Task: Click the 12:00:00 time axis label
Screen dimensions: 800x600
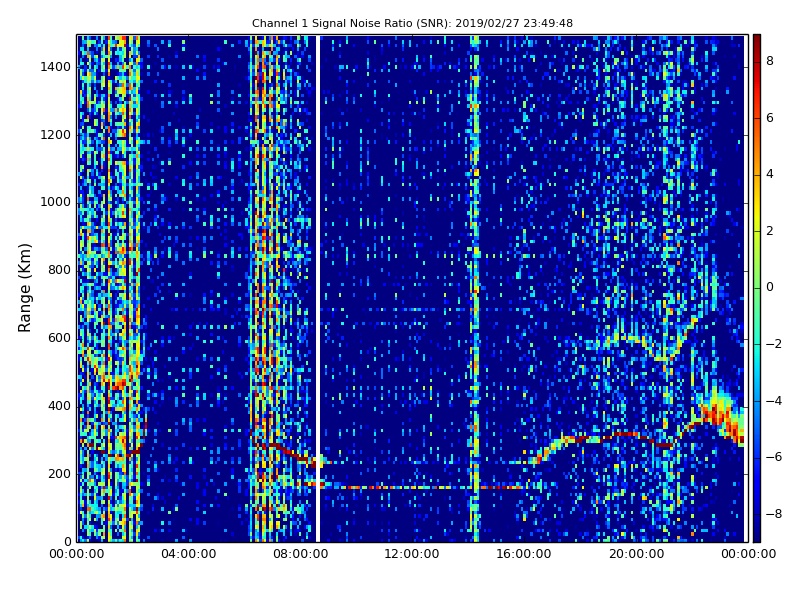Action: [412, 554]
